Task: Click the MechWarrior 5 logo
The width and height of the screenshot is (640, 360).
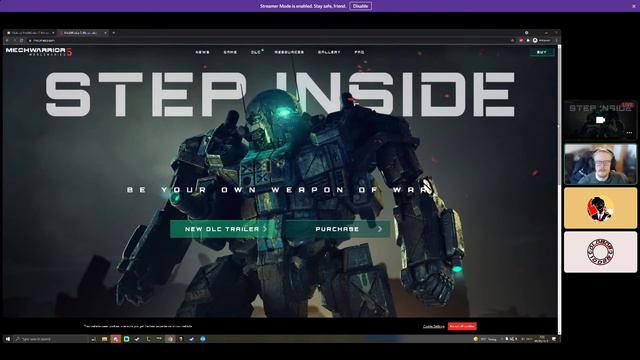Action: click(39, 51)
